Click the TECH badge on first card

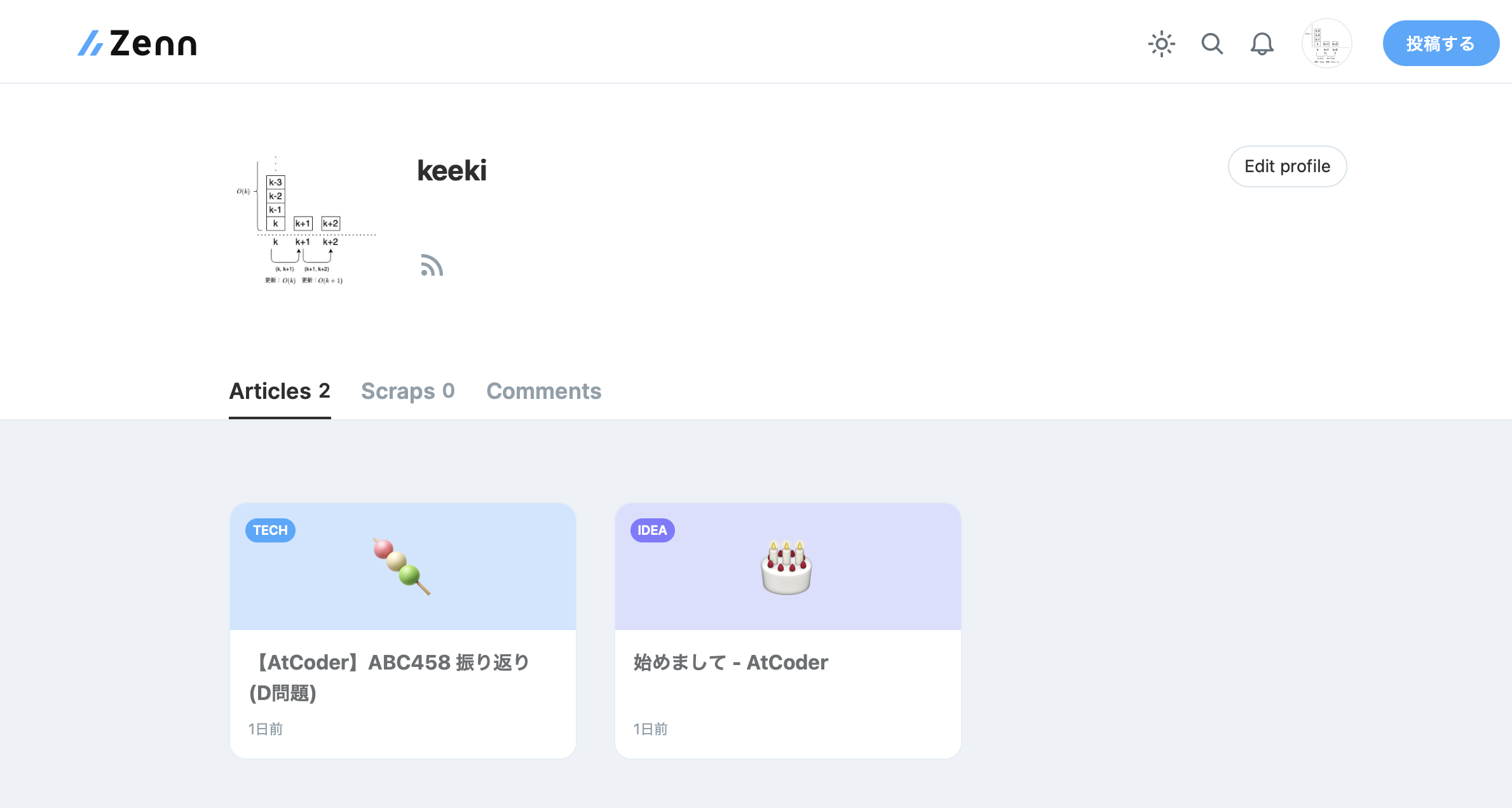(x=270, y=530)
